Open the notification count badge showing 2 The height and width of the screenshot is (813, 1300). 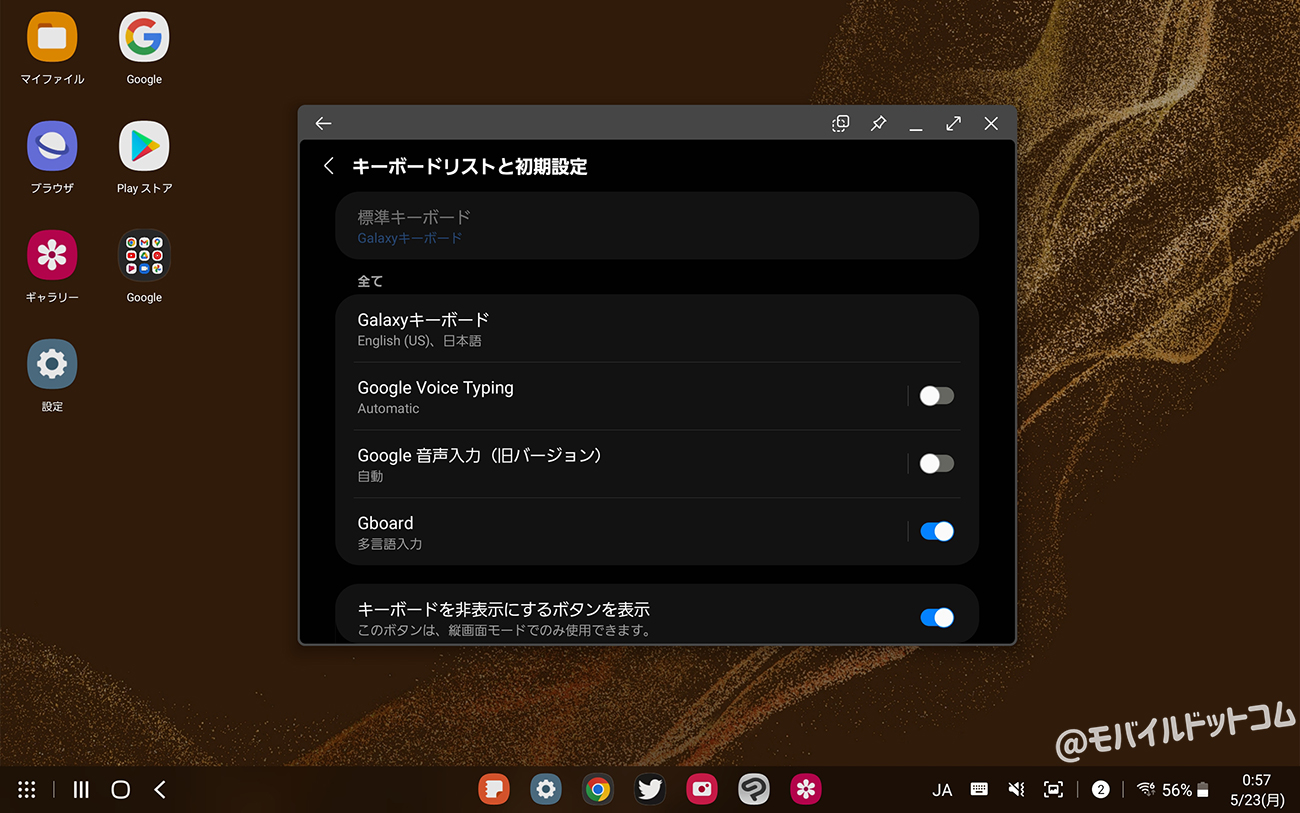[x=1101, y=789]
